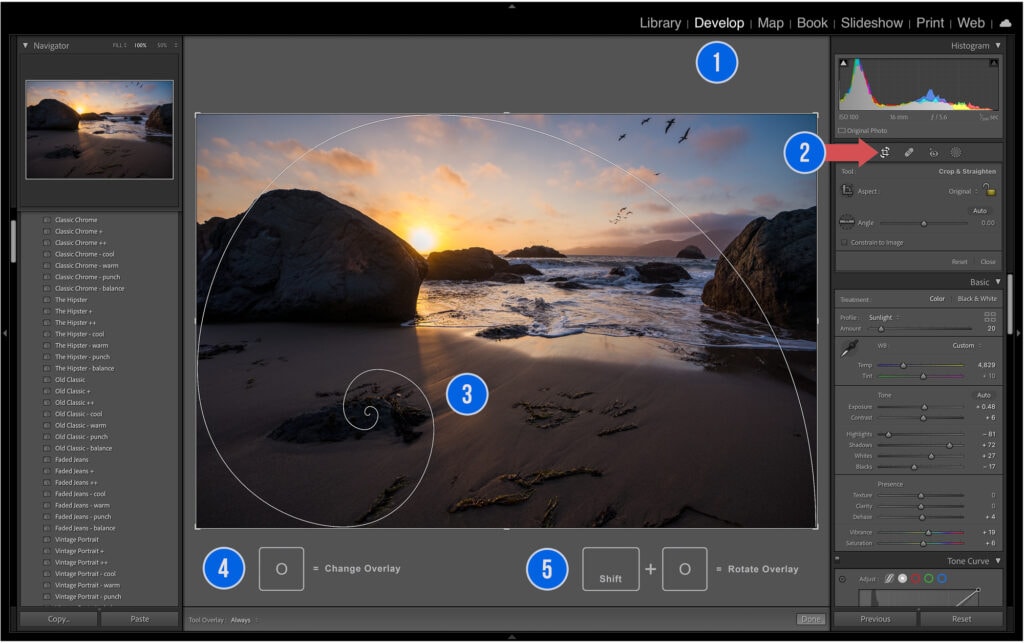
Task: Open the Aspect Original dropdown
Action: click(960, 191)
